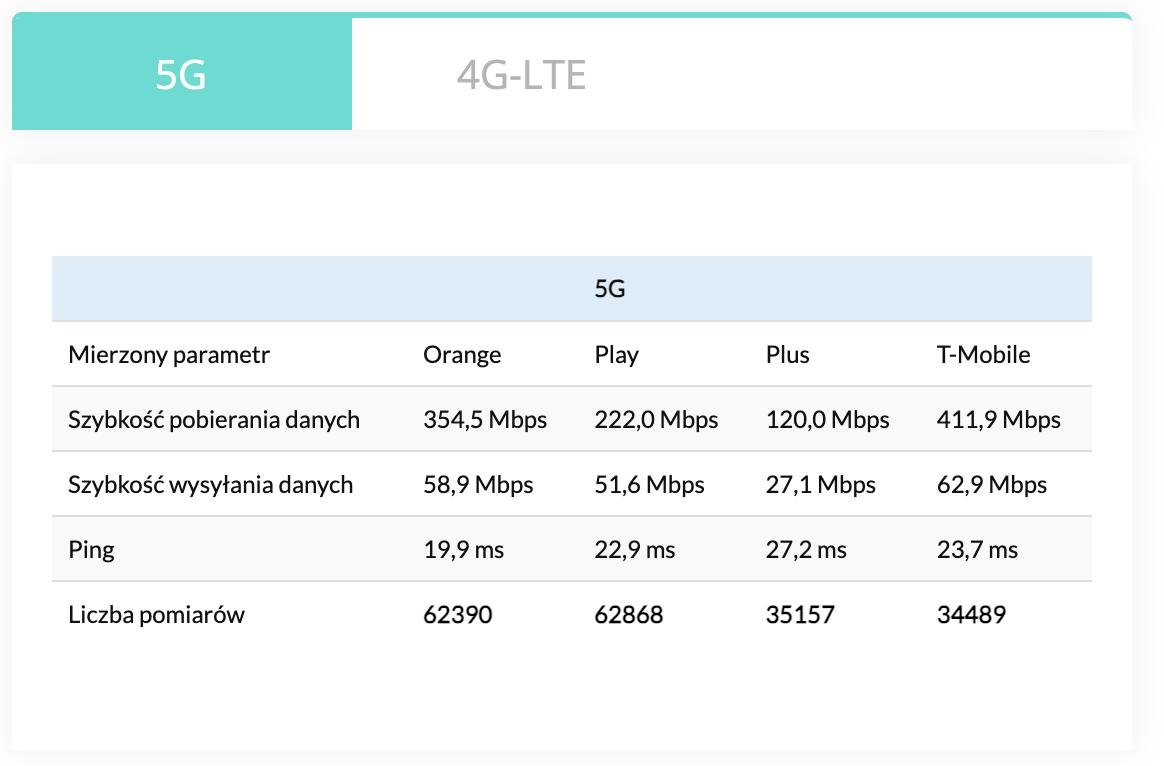The height and width of the screenshot is (766, 1164).
Task: Select T-Mobile's 411,9 Mbps download cell
Action: coord(998,419)
